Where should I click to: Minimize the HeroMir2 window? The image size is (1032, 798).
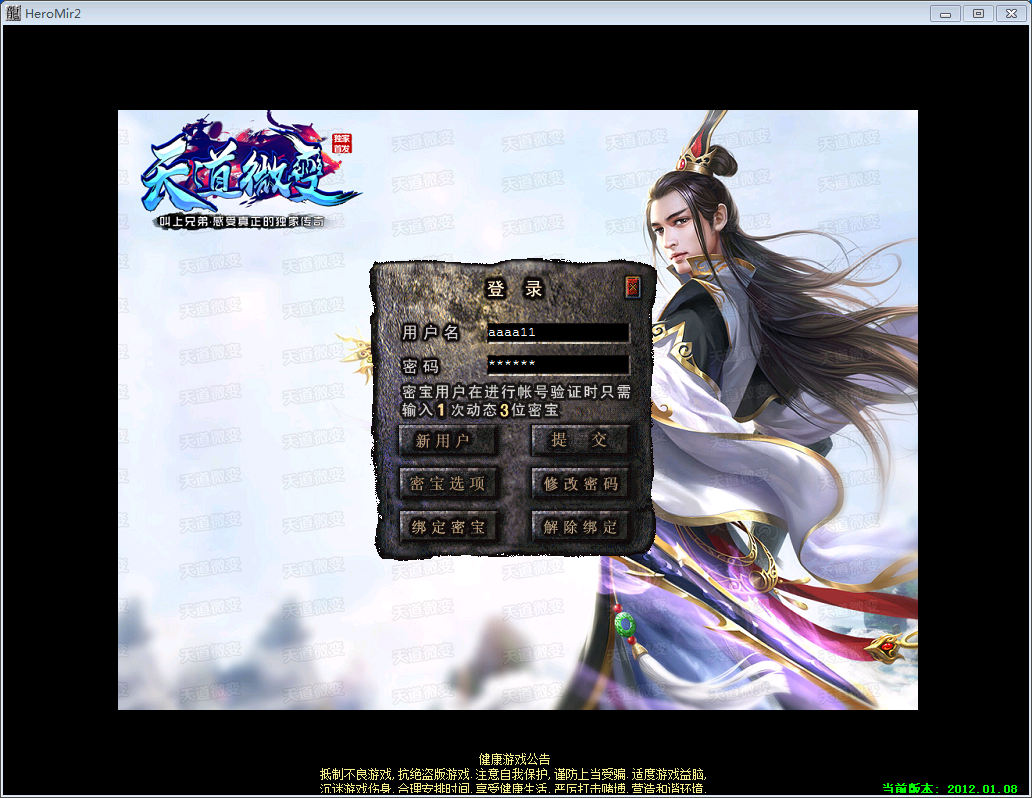[945, 13]
